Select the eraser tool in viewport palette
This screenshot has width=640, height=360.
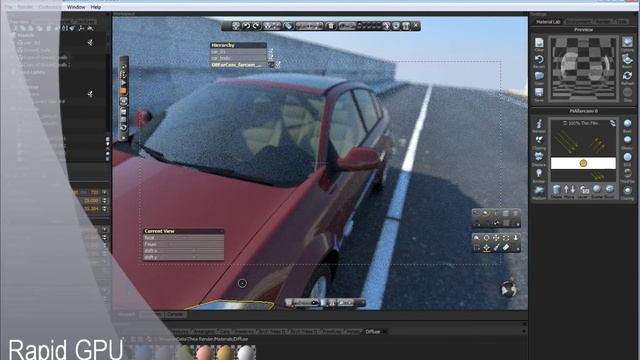click(x=506, y=247)
